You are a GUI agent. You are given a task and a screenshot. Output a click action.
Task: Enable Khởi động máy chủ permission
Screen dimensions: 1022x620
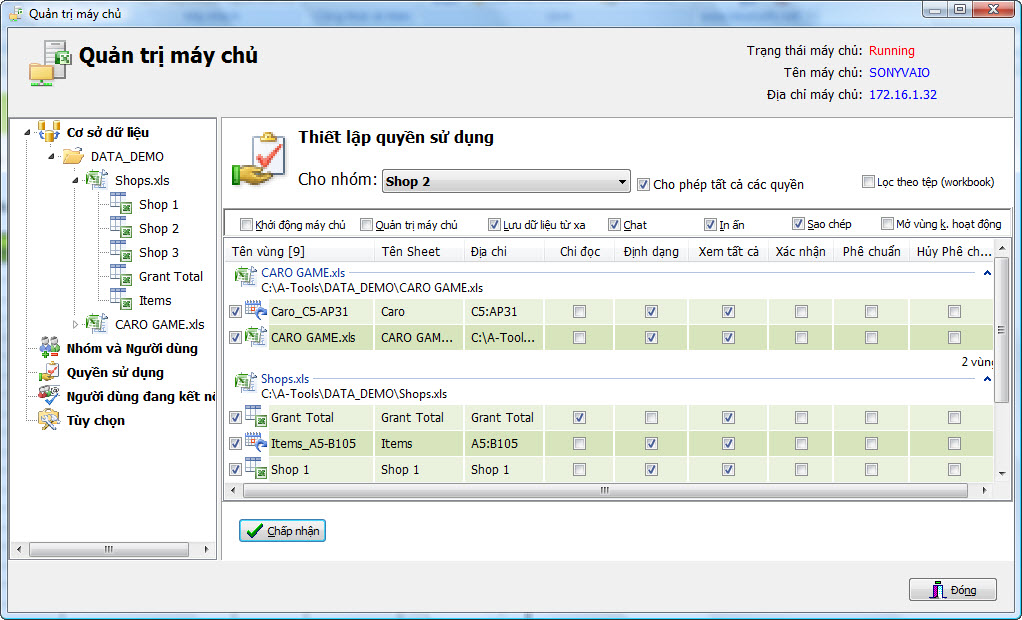coord(246,225)
